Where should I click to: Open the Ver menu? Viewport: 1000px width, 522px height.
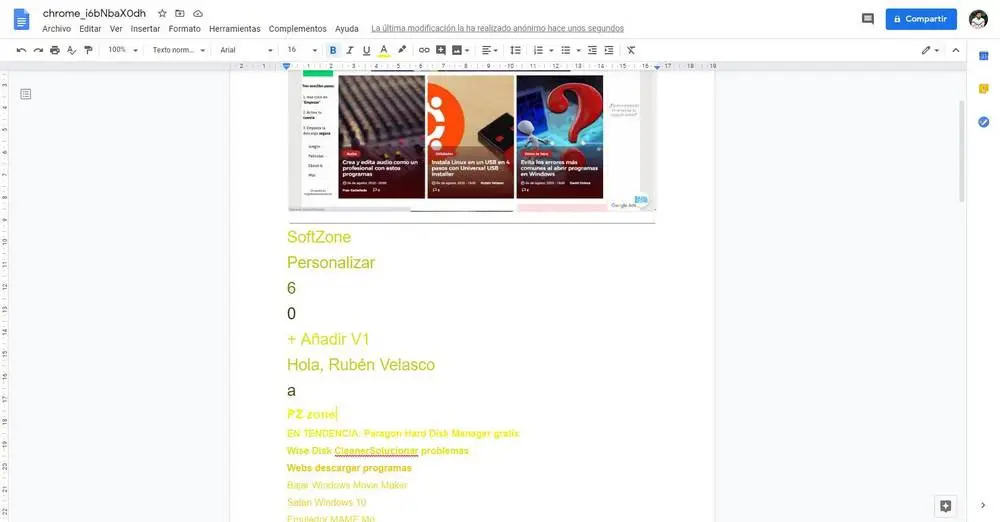115,29
